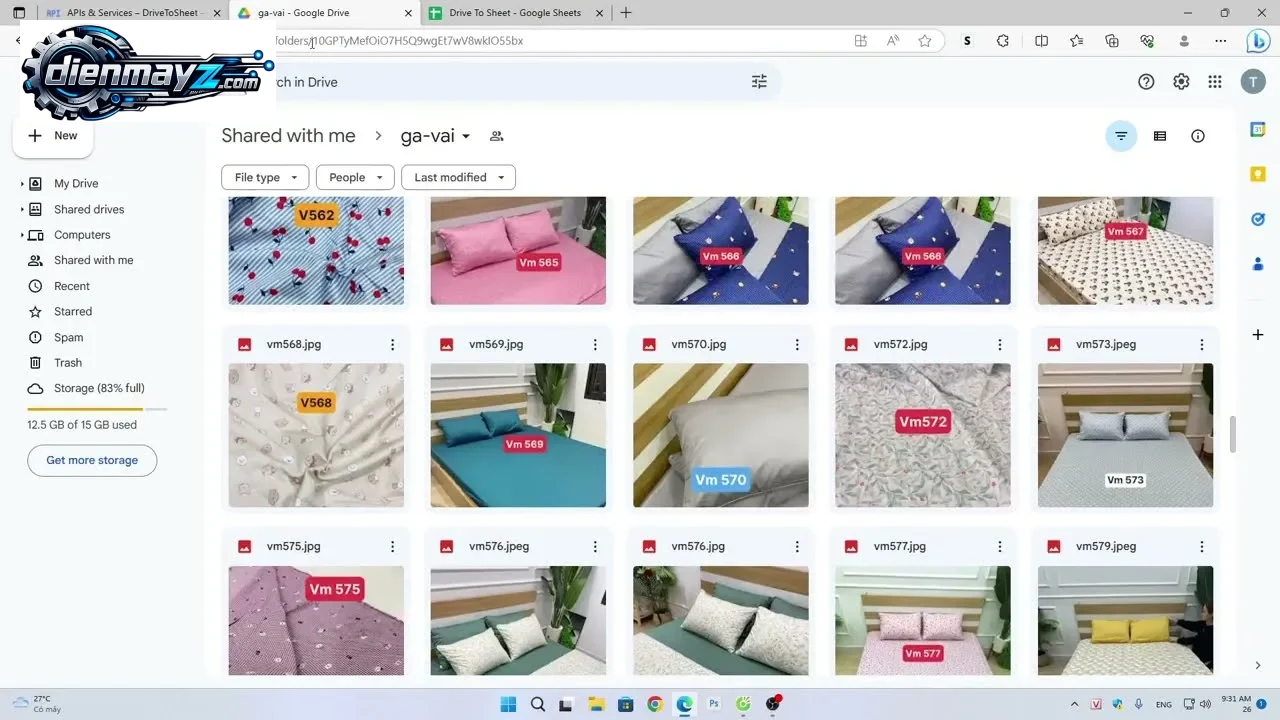Switch to Drive To Sheet Google Sheets tab
Screen dimensions: 1280x720
[517, 13]
